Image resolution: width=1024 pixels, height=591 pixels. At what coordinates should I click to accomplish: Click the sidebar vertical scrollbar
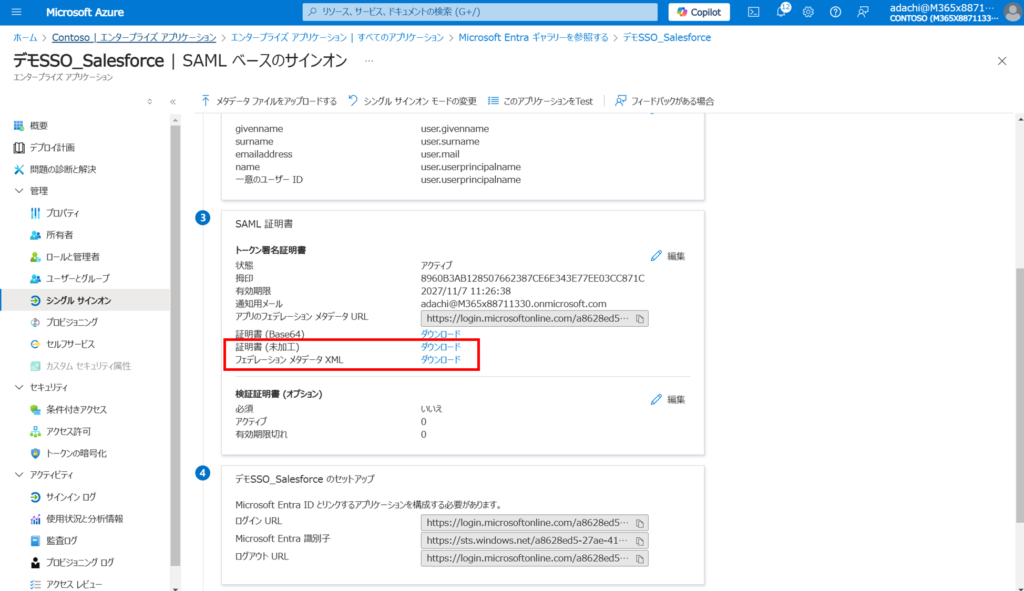175,345
